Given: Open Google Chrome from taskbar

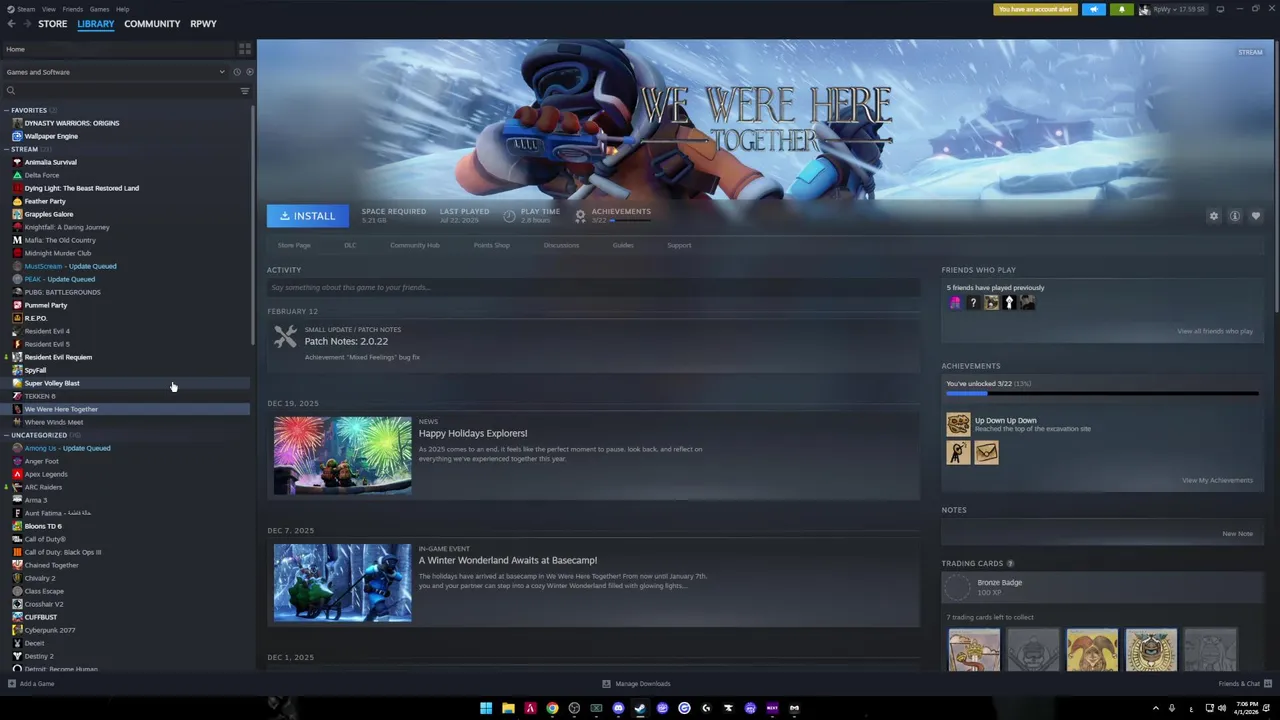Looking at the screenshot, I should (552, 708).
